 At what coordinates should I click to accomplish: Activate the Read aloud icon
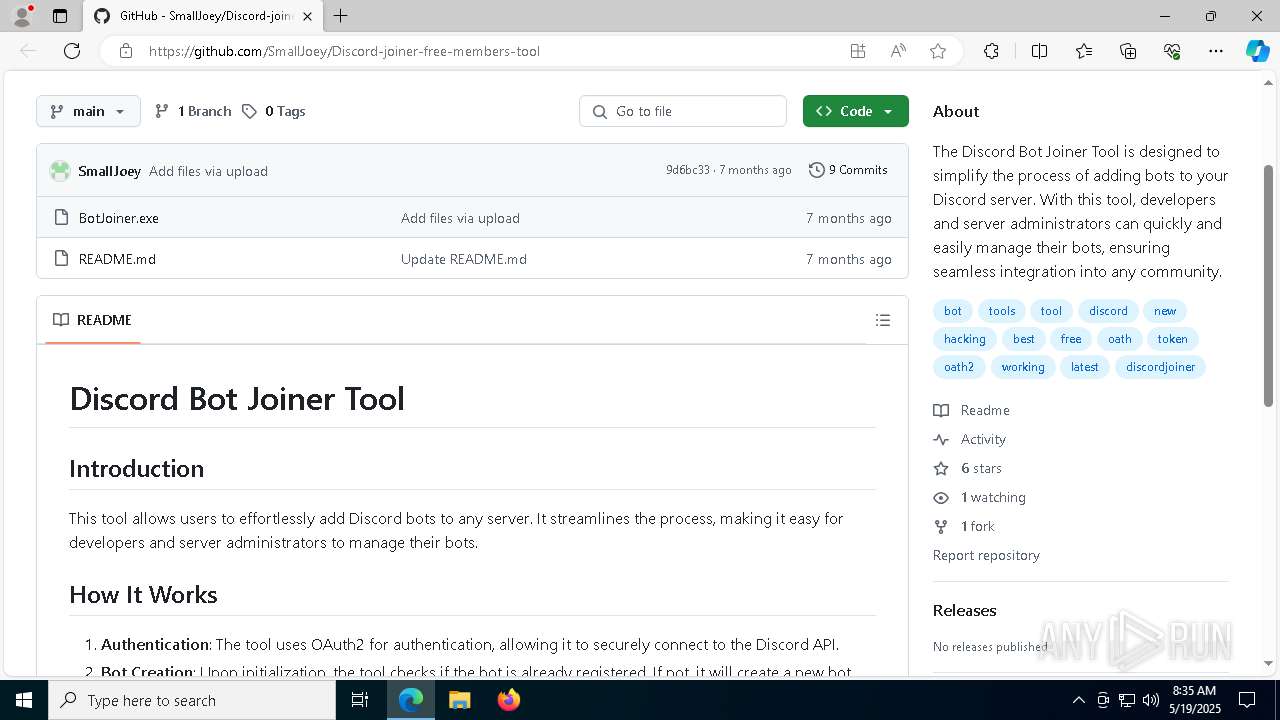tap(898, 51)
